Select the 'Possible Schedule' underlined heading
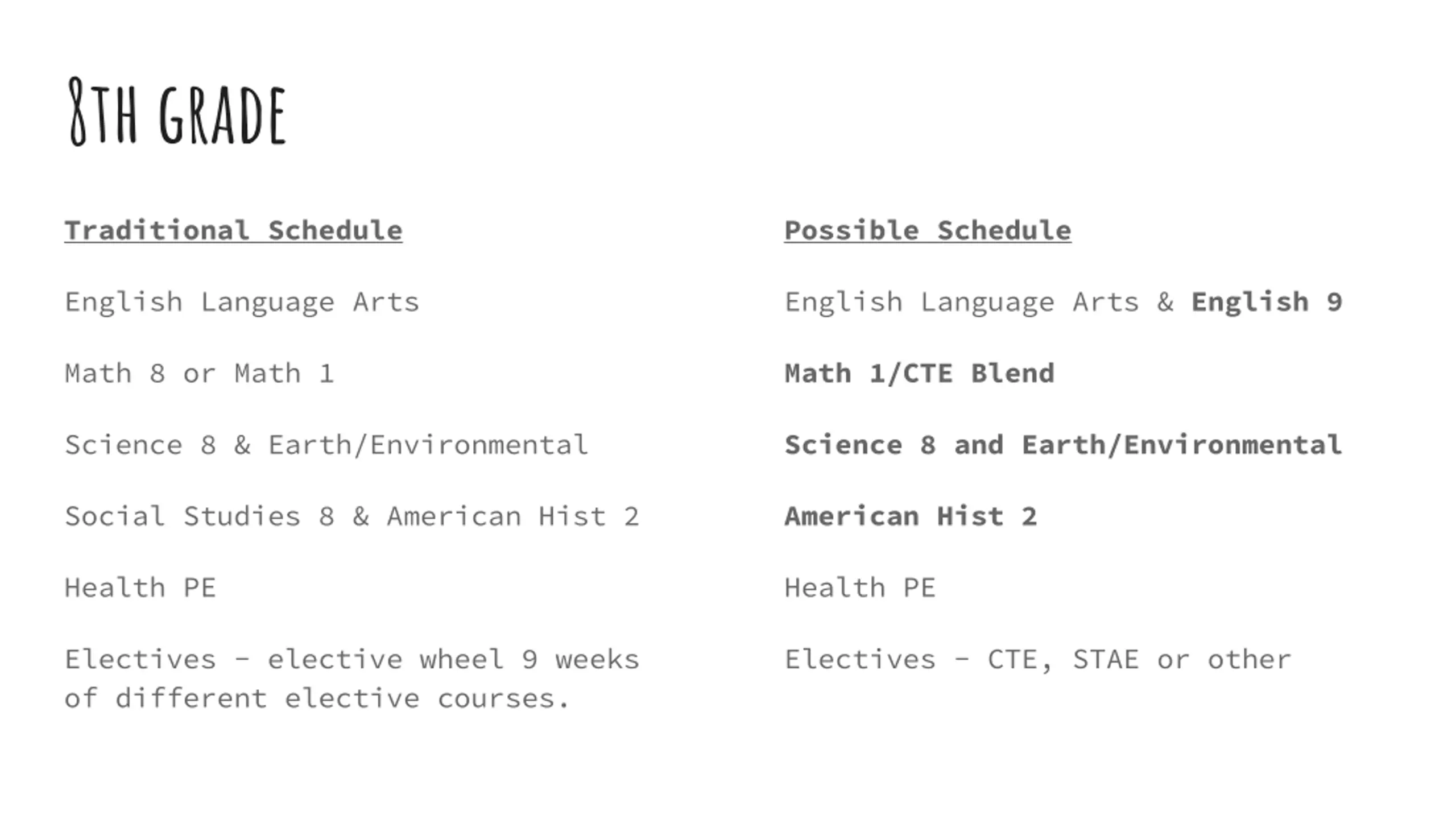This screenshot has width=1456, height=819. (x=928, y=231)
